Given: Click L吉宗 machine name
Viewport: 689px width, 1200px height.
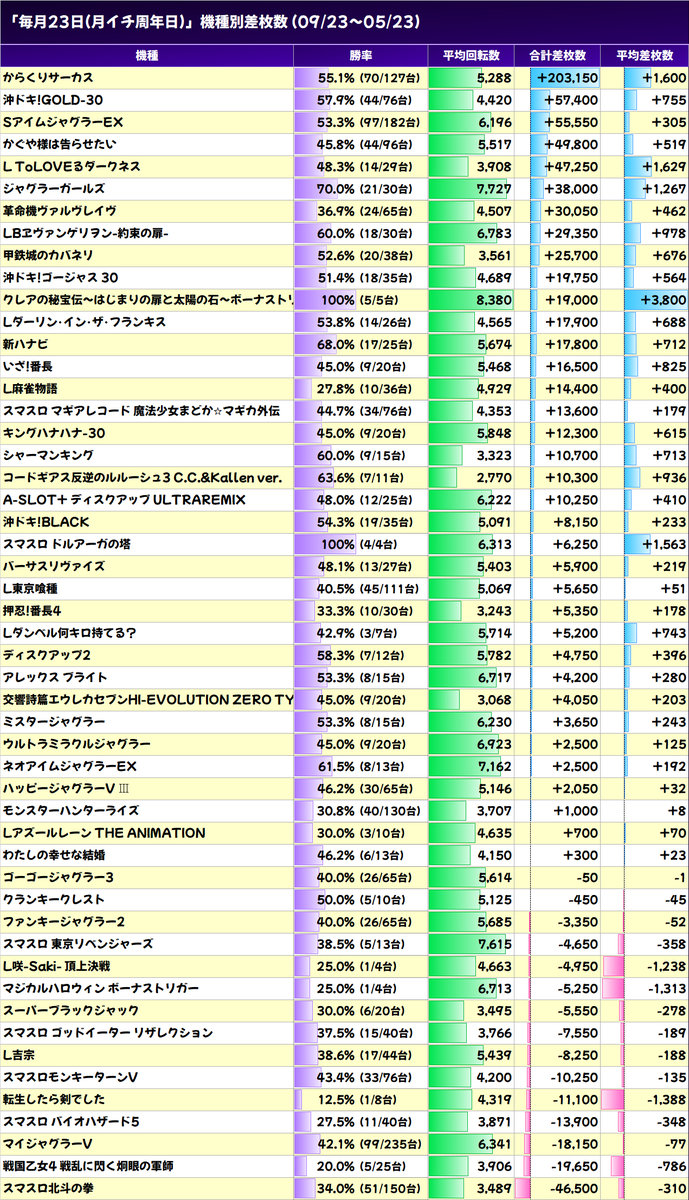Looking at the screenshot, I should coord(19,1053).
